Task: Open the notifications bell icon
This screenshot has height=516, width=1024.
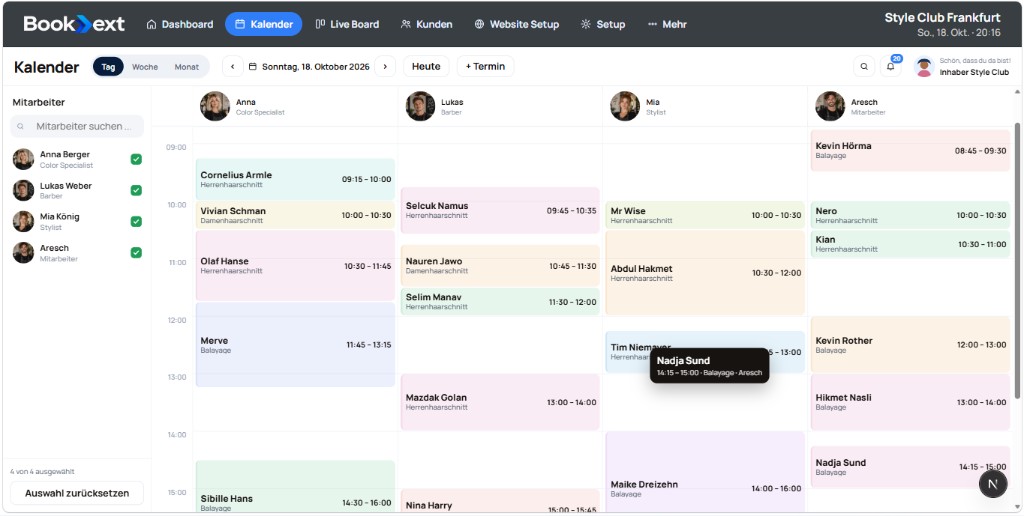Action: click(x=890, y=67)
